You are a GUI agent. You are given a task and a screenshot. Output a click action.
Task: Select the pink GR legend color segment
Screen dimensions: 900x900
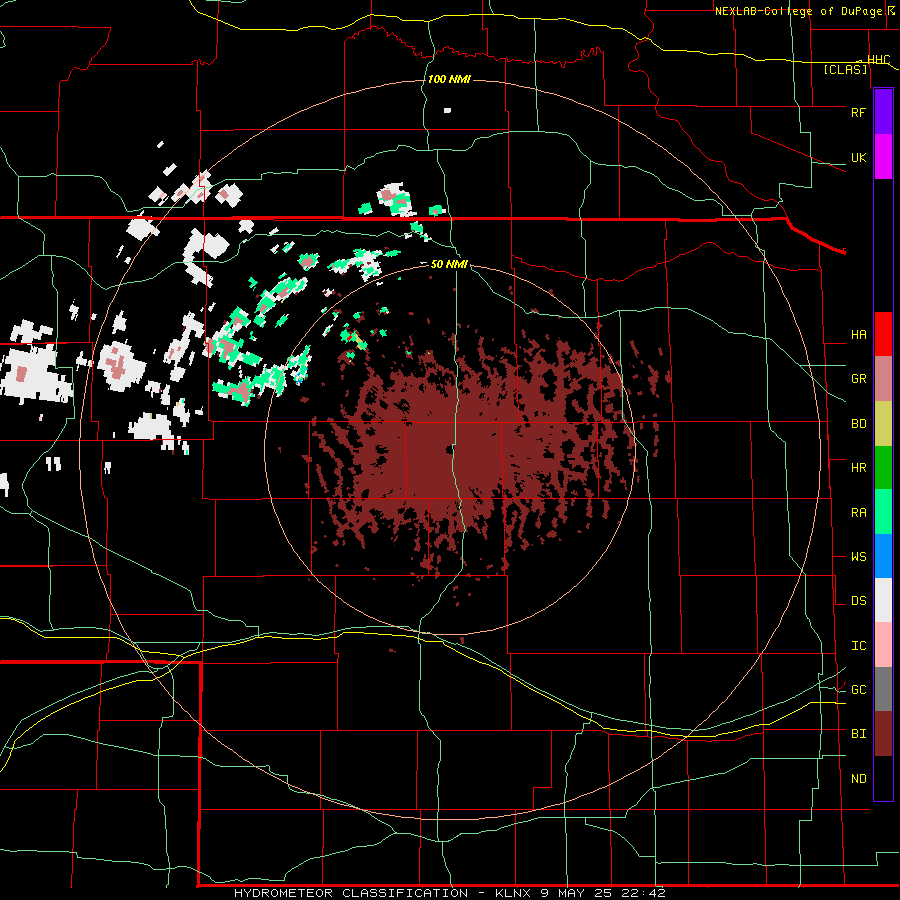click(x=883, y=379)
